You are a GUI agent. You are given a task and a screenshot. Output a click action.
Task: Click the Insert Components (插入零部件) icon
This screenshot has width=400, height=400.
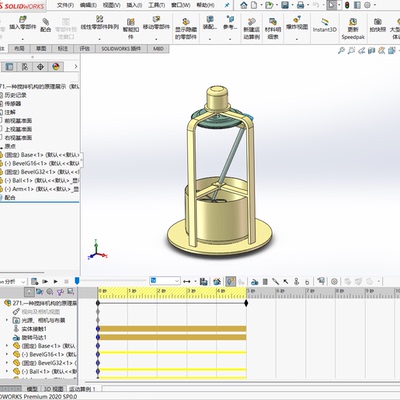(23, 19)
